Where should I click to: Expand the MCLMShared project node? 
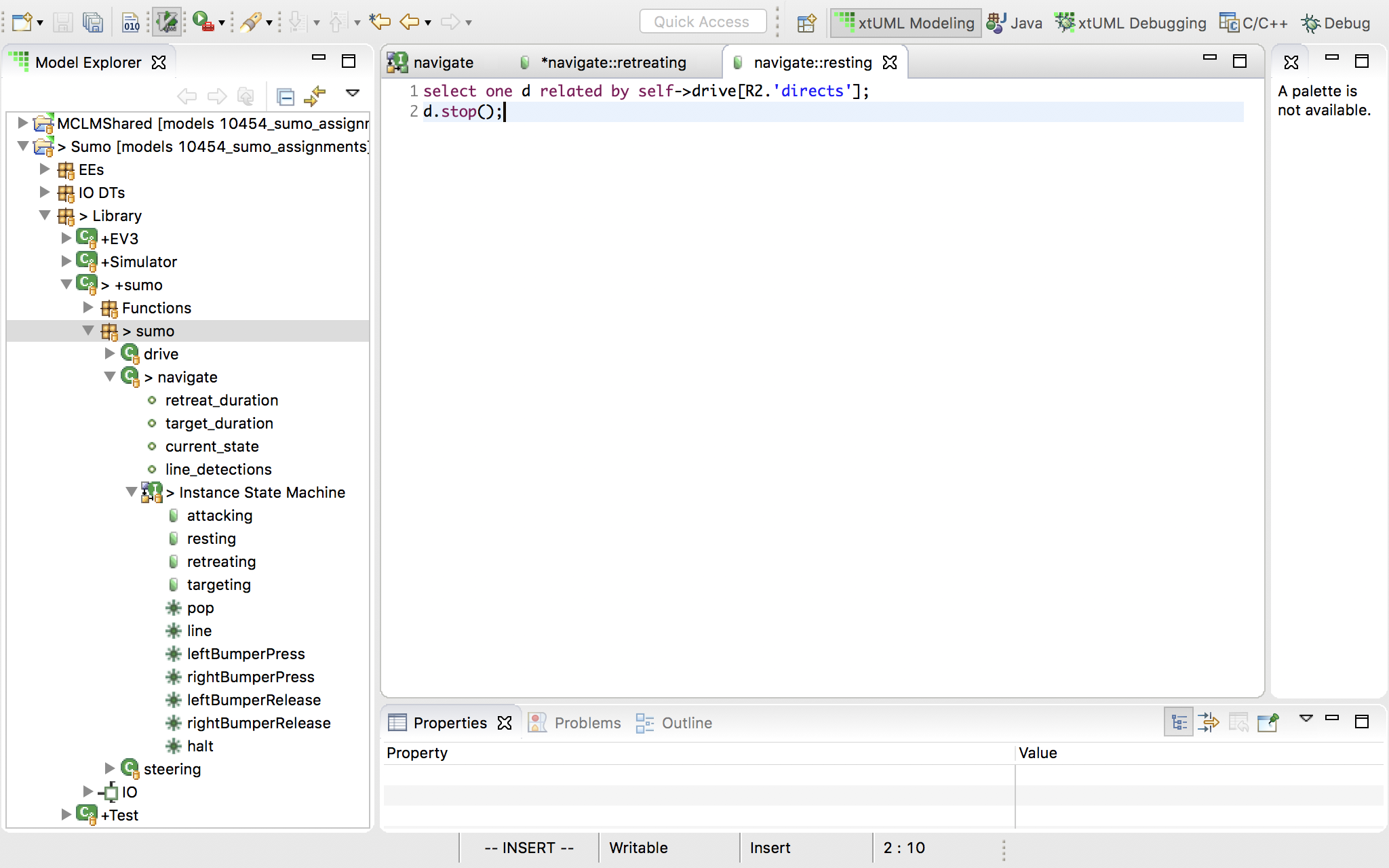pos(22,123)
